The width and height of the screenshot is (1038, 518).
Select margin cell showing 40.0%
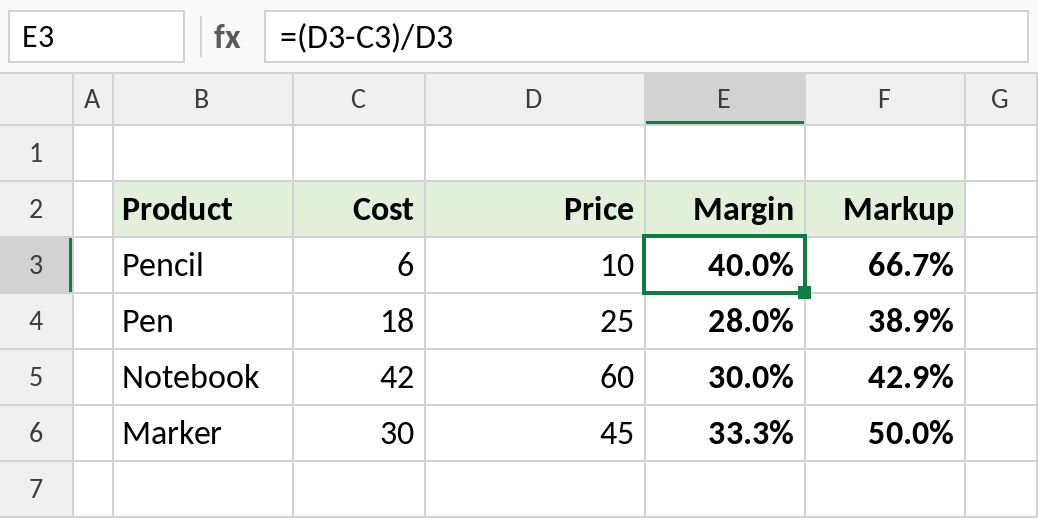pos(725,265)
